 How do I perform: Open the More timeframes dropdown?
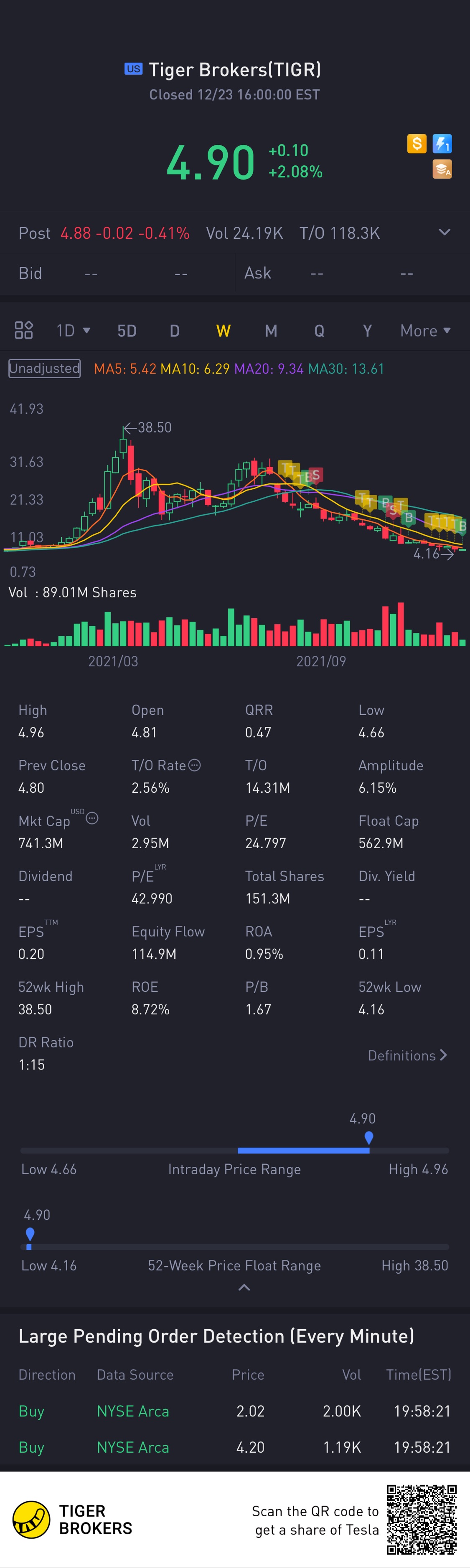click(425, 331)
